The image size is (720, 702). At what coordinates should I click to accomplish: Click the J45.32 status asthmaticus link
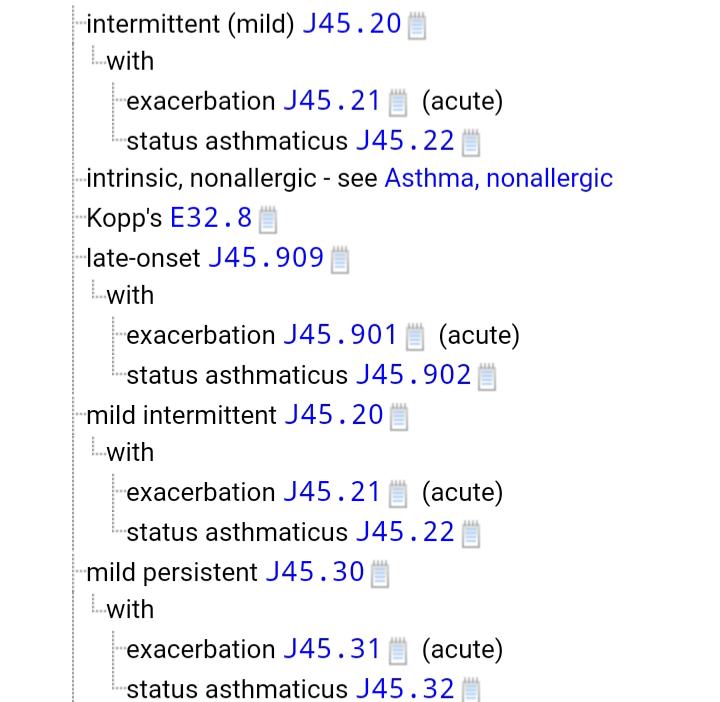tap(405, 689)
